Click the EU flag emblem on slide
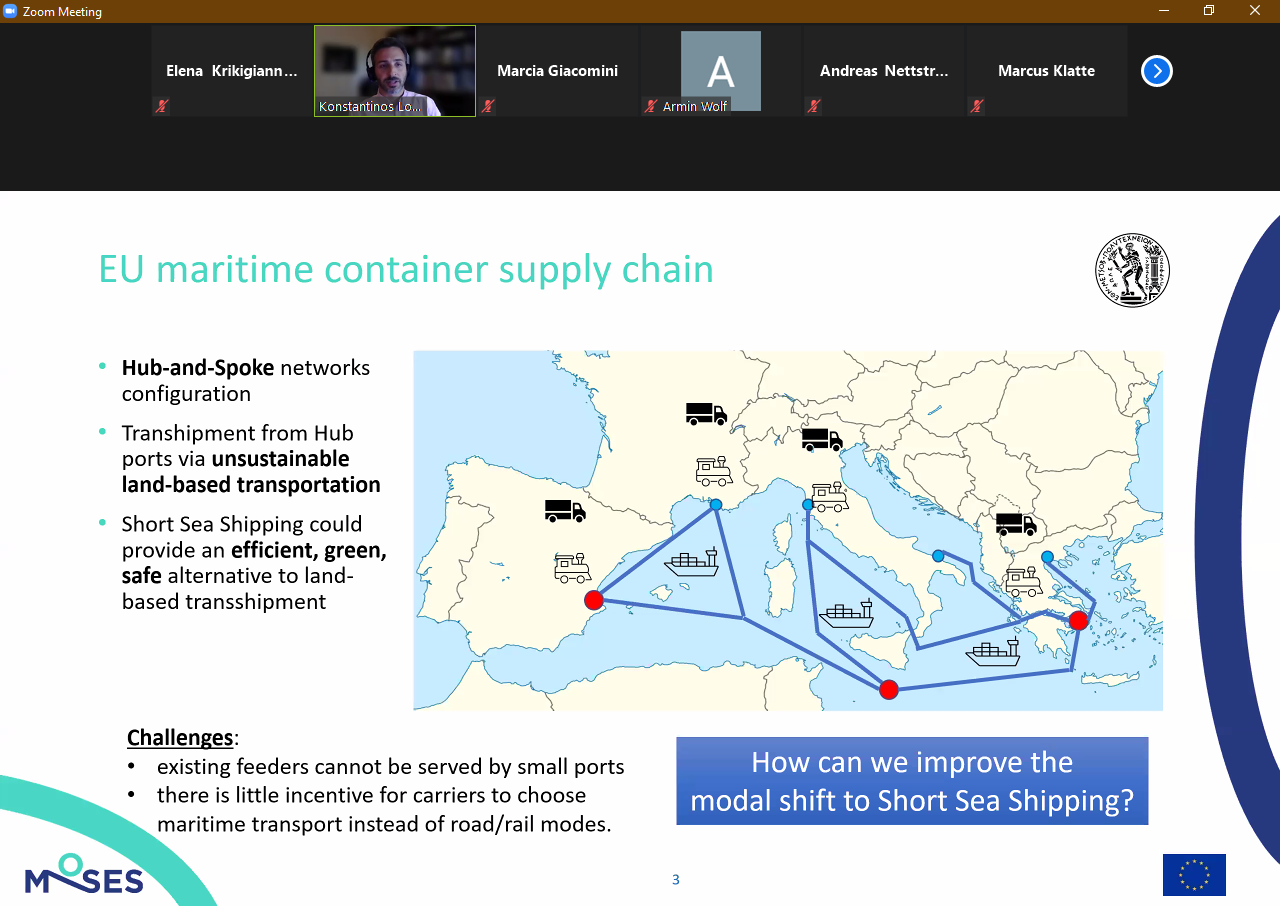 pos(1194,875)
